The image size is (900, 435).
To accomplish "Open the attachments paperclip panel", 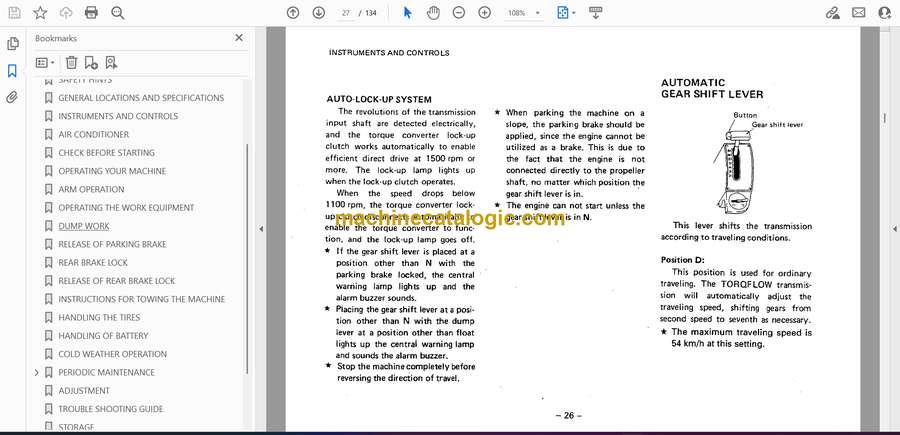I will (12, 98).
